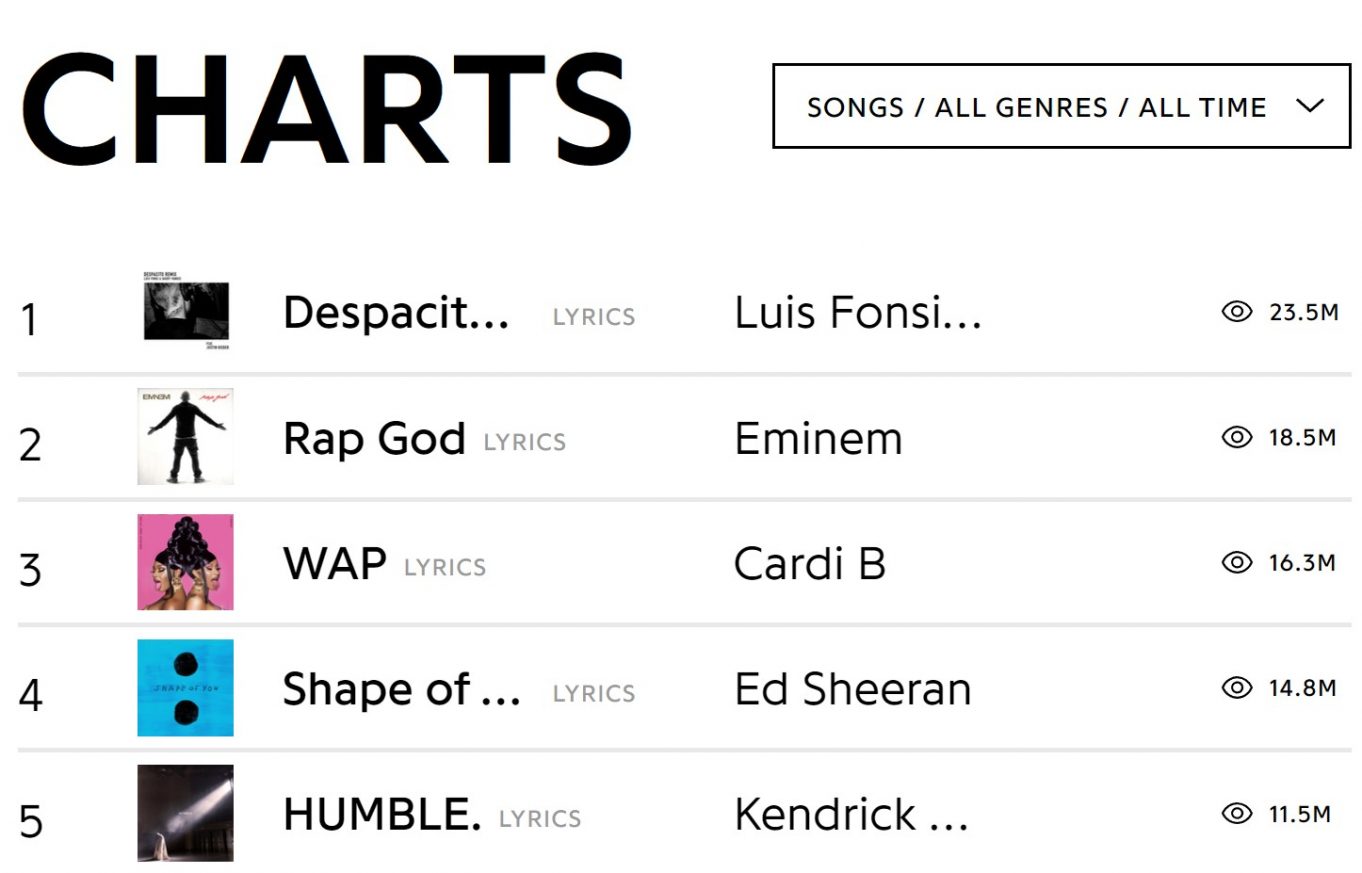Select artist Eminem from the chart
Image resolution: width=1362 pixels, height=873 pixels.
click(x=818, y=437)
